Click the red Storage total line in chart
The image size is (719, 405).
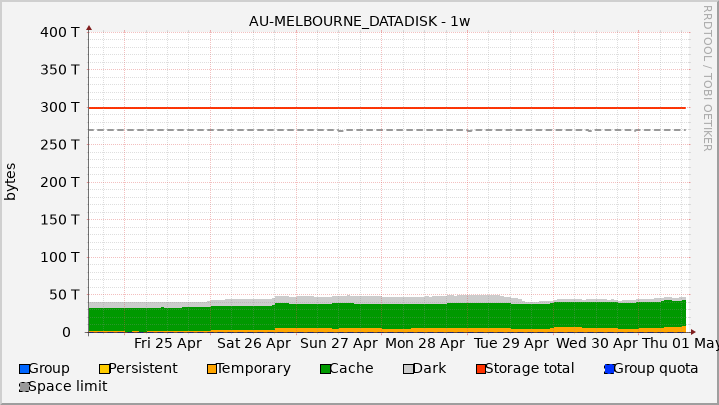tap(387, 108)
